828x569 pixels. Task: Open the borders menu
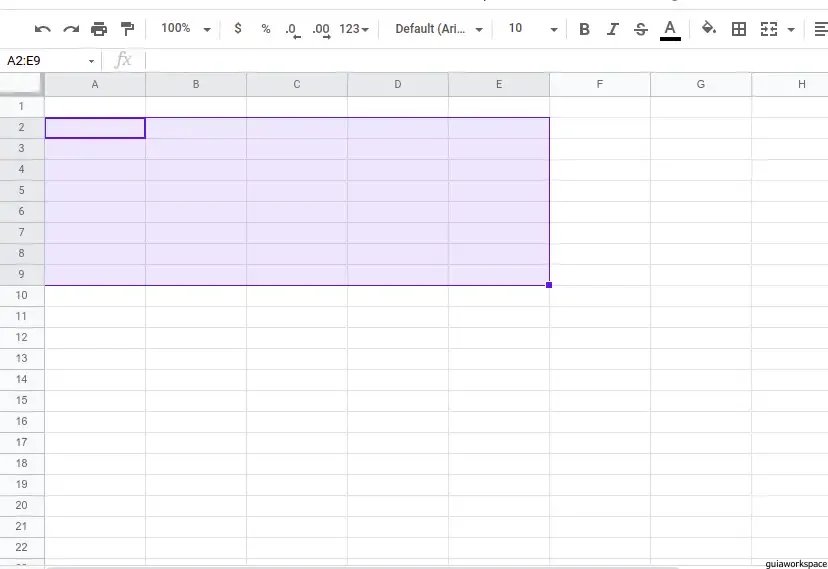pos(739,29)
